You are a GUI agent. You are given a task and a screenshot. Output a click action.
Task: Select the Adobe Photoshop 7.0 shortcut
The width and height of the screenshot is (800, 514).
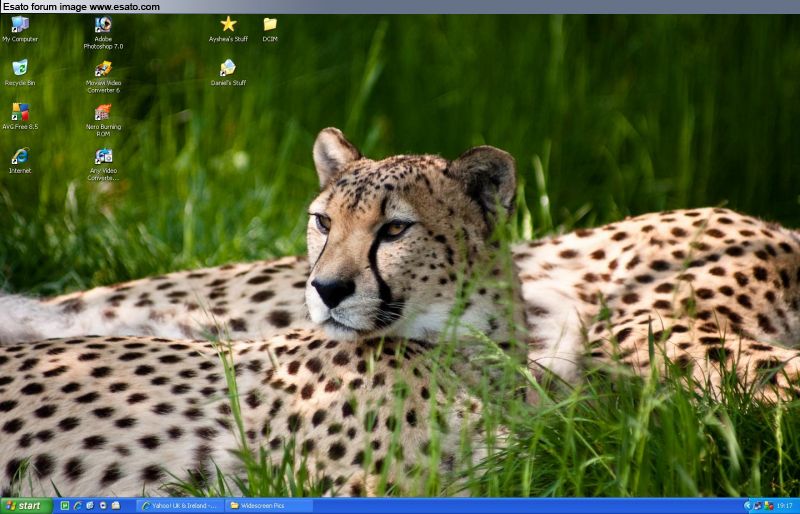click(x=103, y=33)
